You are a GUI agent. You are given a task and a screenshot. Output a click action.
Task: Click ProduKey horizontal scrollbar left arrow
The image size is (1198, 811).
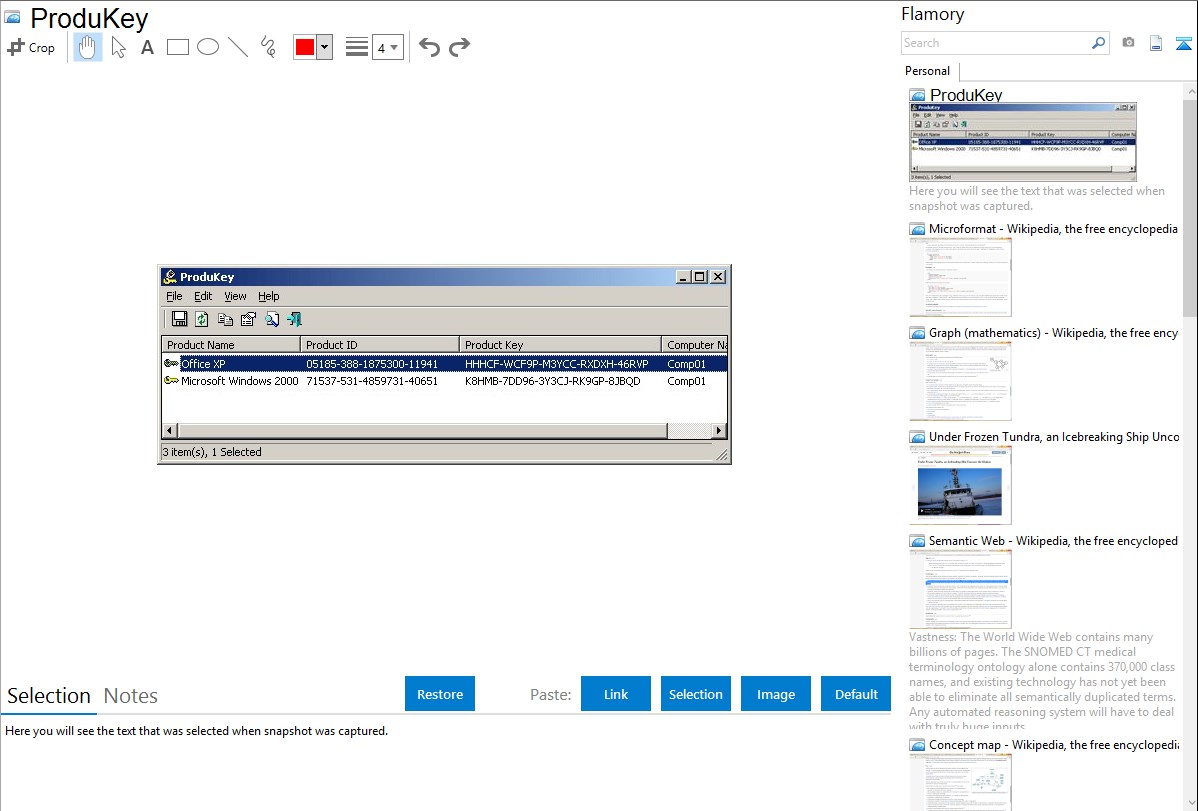[x=170, y=430]
